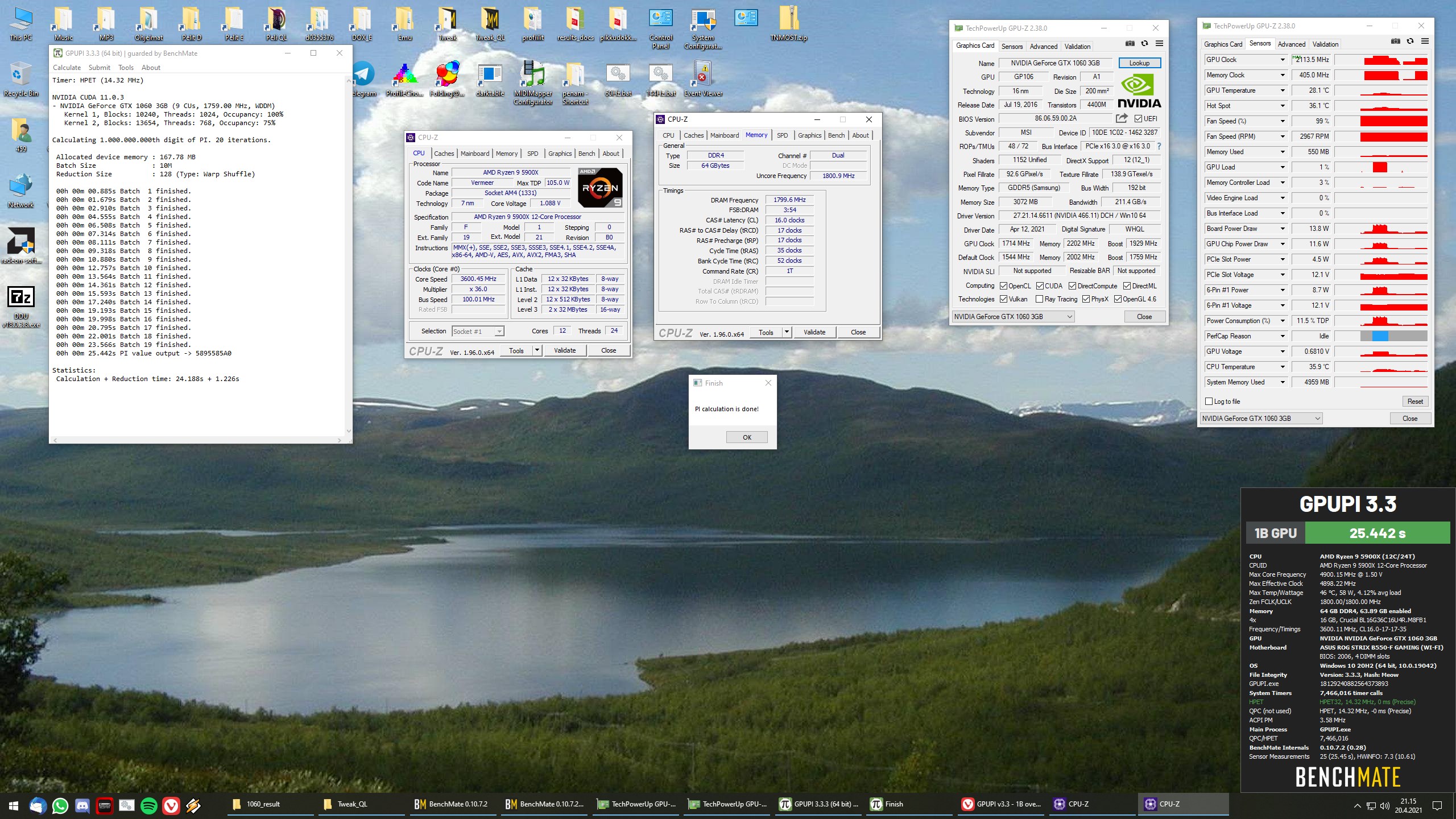The image size is (1456, 819).
Task: Toggle the PhysX checkbox
Action: pos(1086,299)
